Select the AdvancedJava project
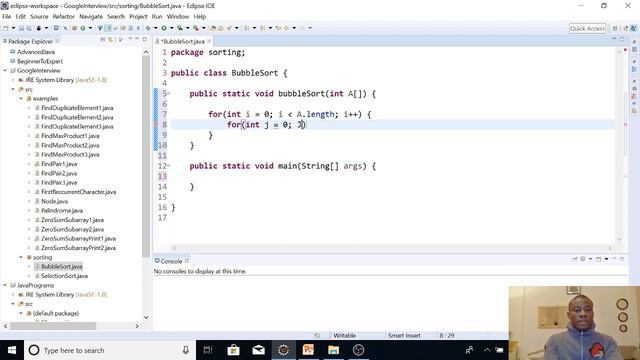 36,52
